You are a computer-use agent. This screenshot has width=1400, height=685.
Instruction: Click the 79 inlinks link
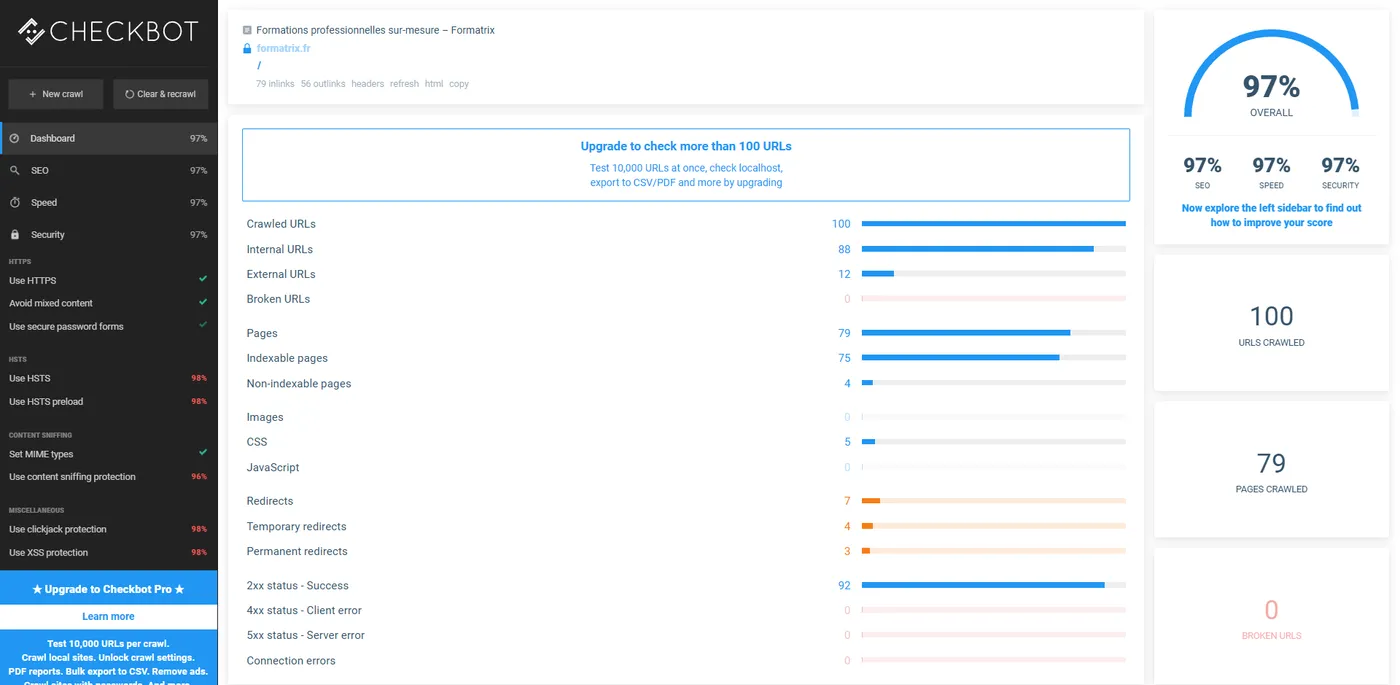pyautogui.click(x=275, y=84)
